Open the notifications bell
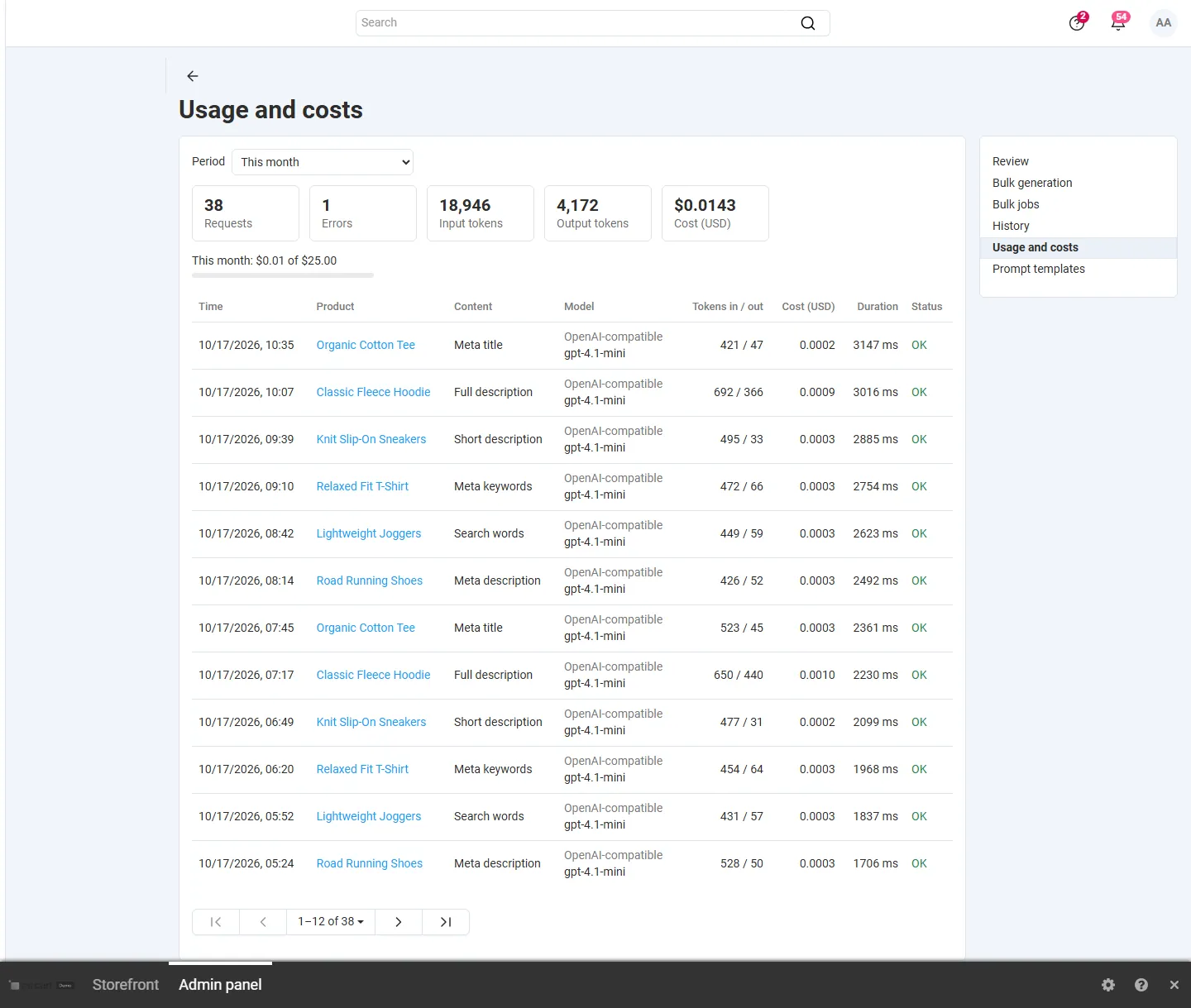Viewport: 1191px width, 1008px height. click(1118, 23)
